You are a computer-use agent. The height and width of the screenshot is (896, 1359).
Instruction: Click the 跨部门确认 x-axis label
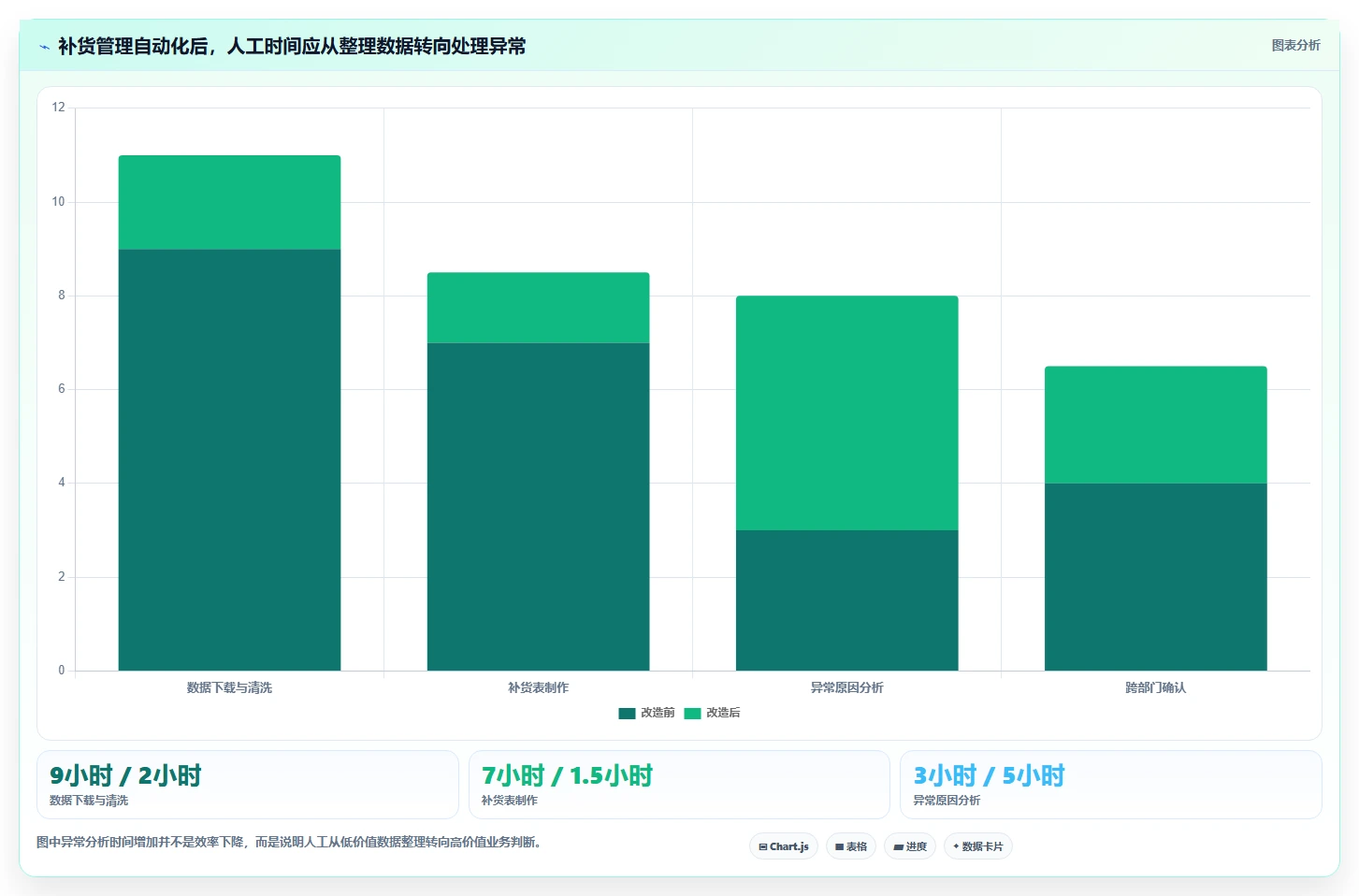click(x=1155, y=687)
